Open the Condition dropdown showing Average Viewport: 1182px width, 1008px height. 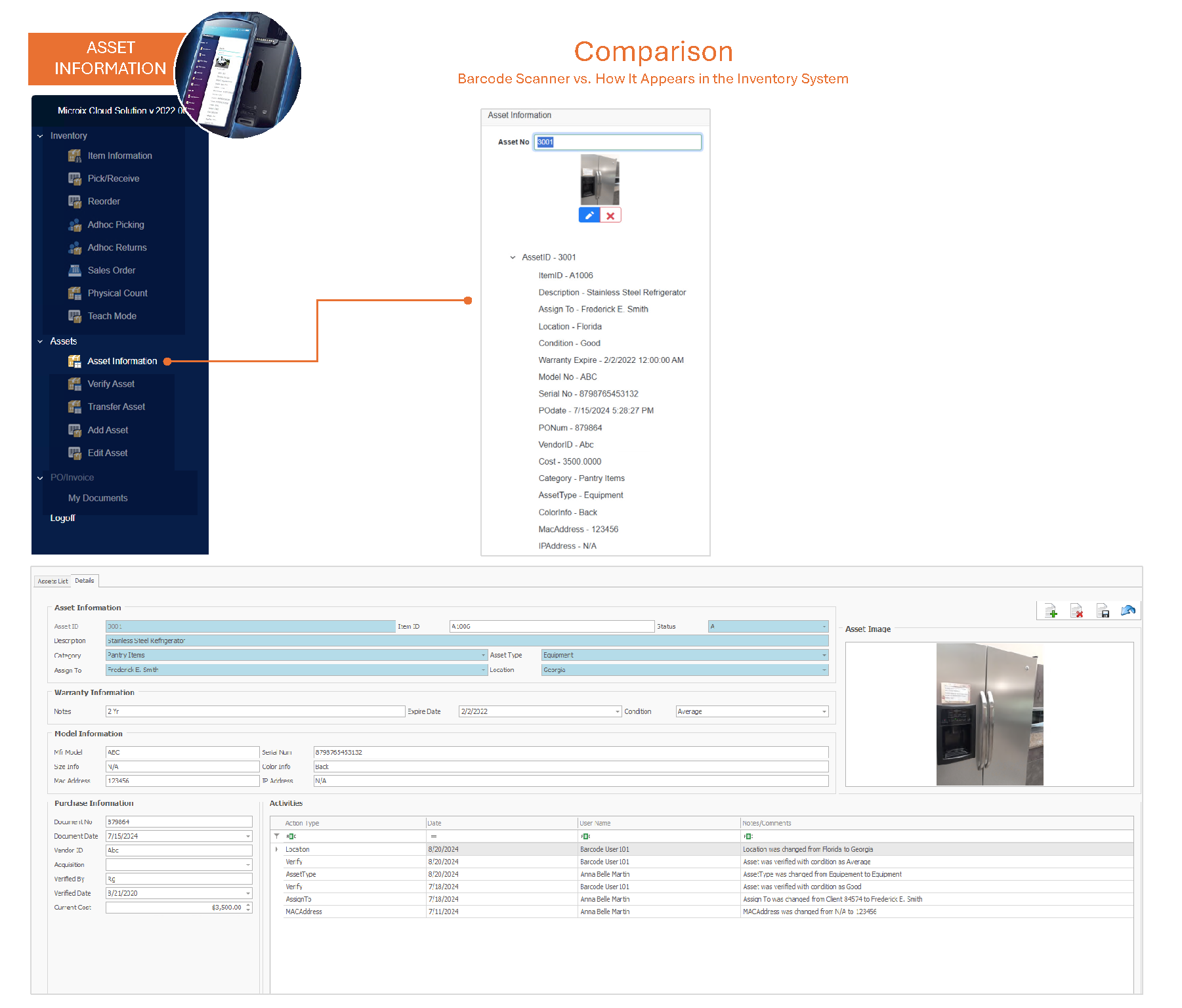824,712
